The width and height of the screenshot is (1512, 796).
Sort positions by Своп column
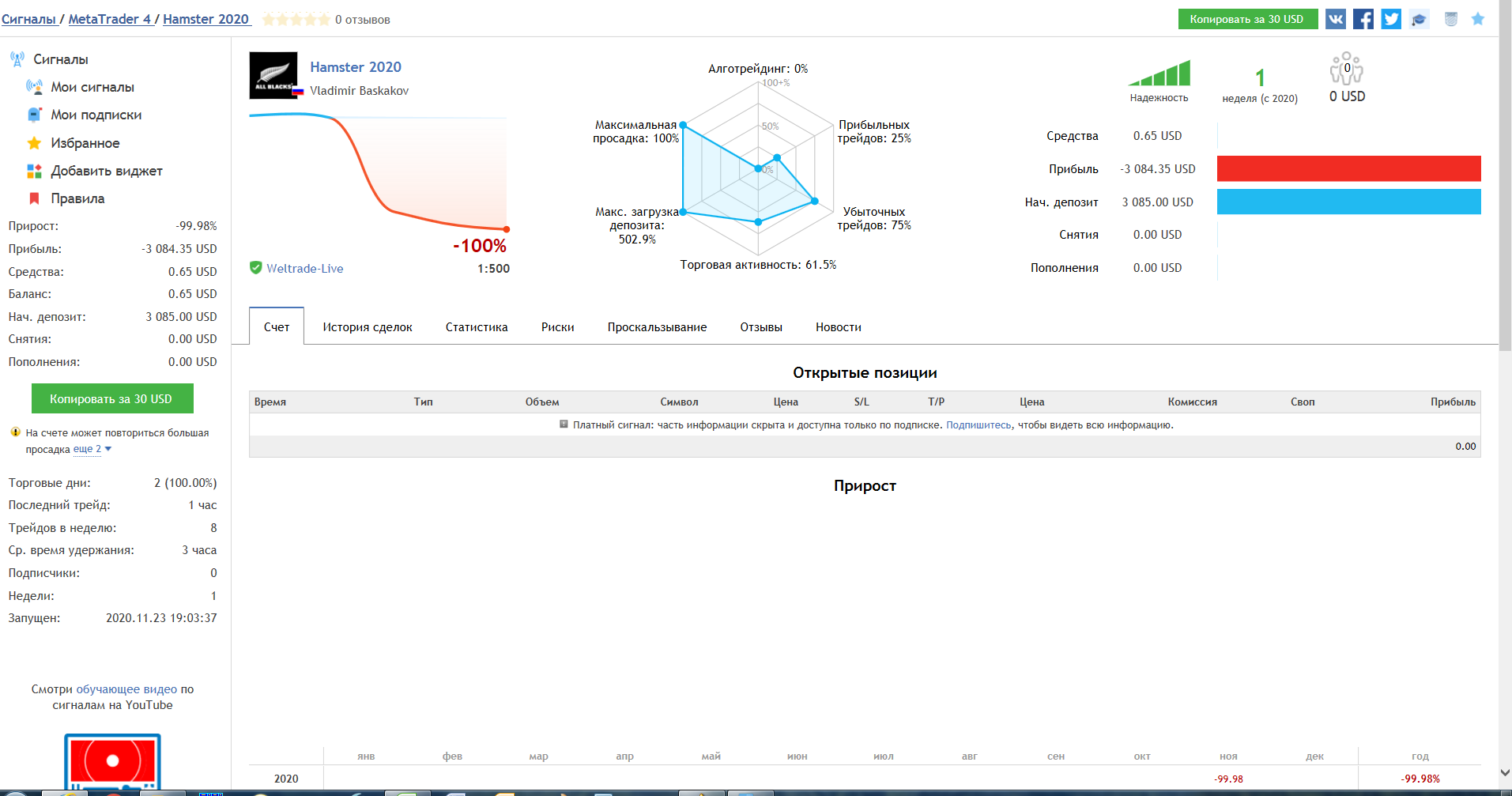pyautogui.click(x=1303, y=402)
